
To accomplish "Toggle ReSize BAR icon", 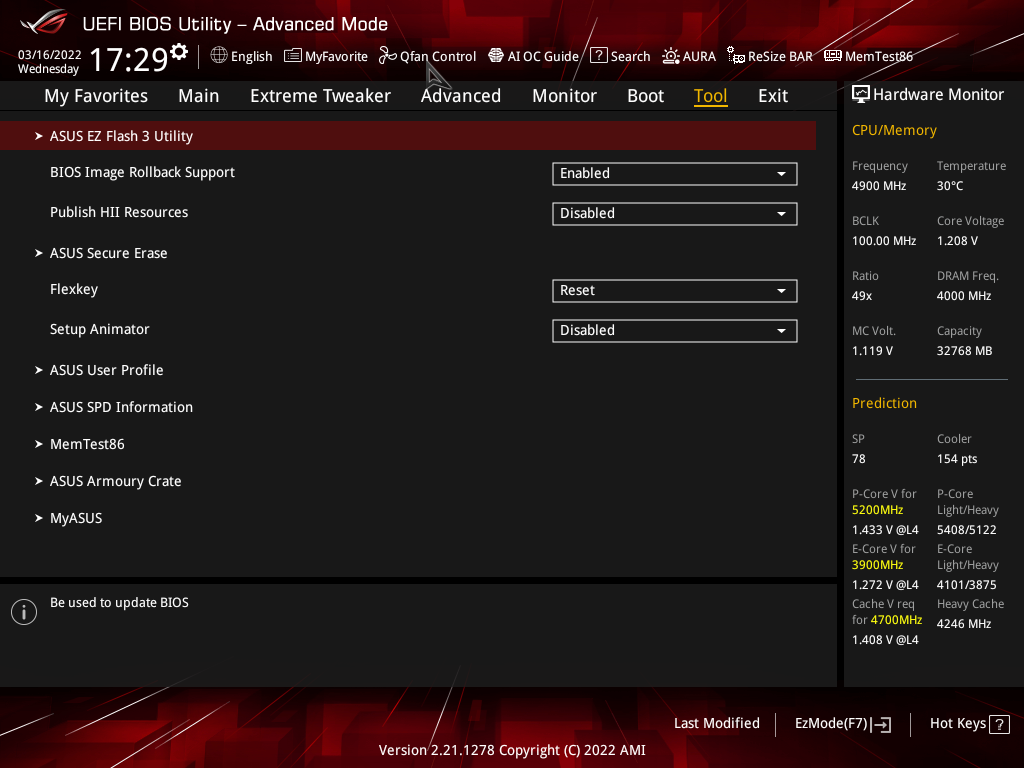I will coord(736,56).
